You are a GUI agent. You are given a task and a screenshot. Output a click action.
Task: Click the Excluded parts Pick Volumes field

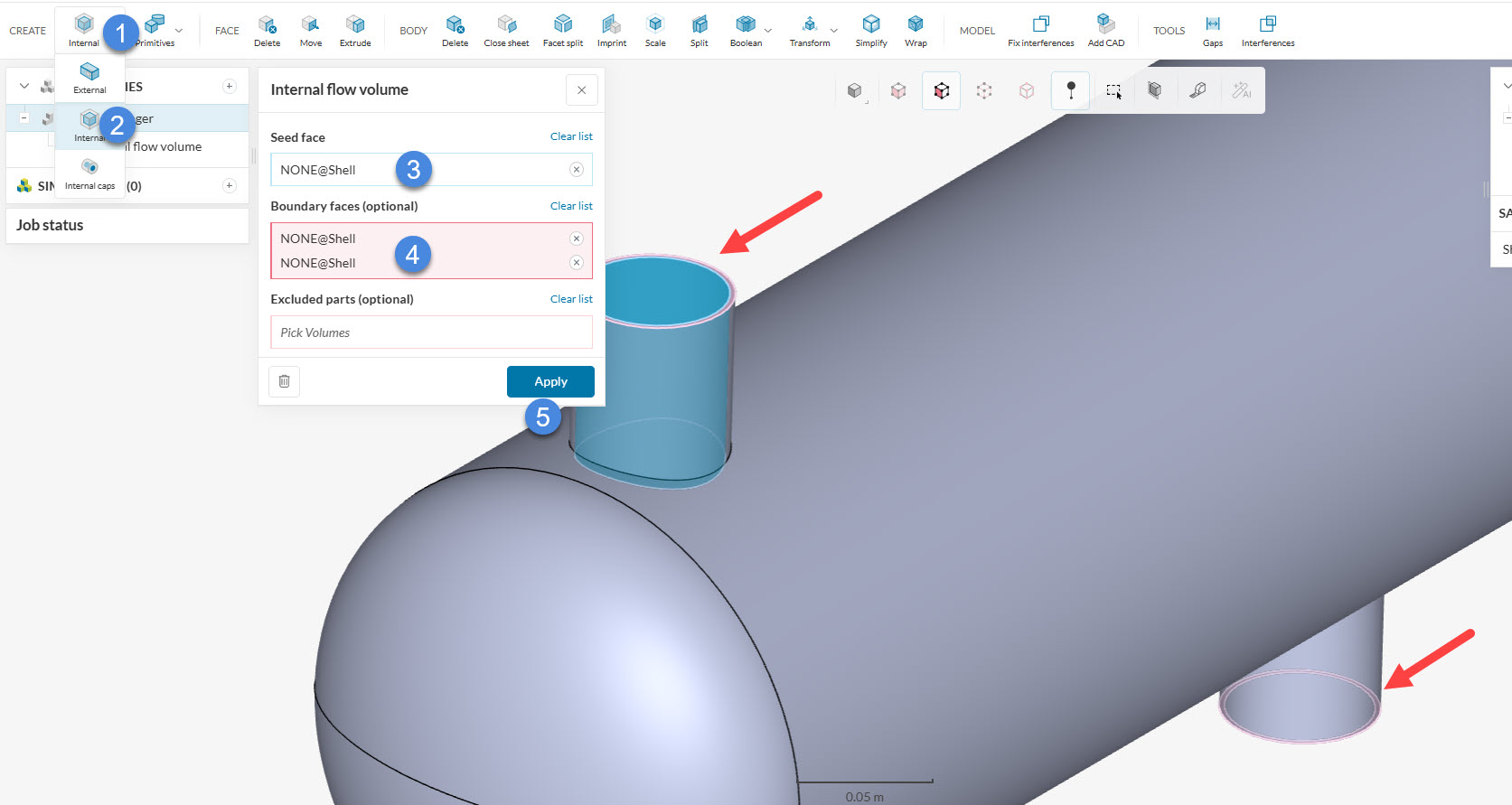431,332
